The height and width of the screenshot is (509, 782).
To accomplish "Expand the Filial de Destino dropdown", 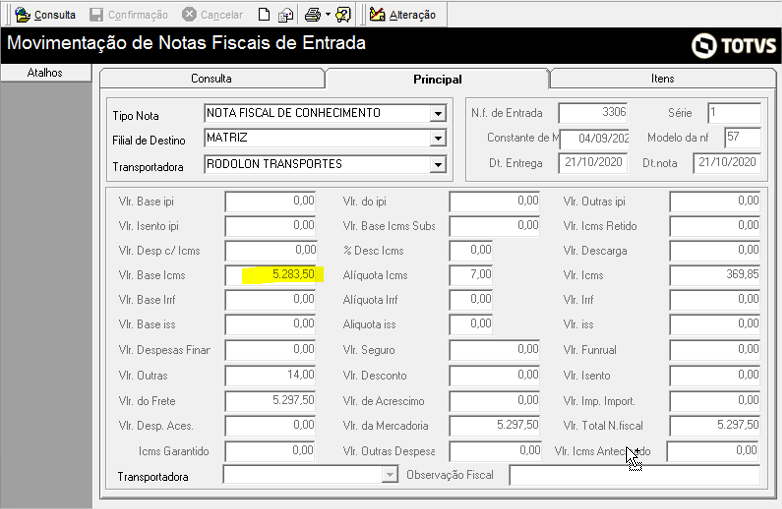I will click(438, 138).
